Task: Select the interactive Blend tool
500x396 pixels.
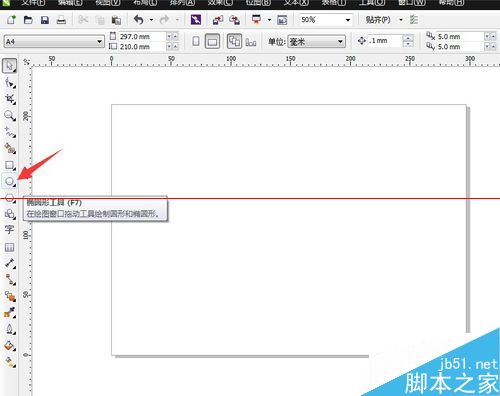Action: coord(10,296)
